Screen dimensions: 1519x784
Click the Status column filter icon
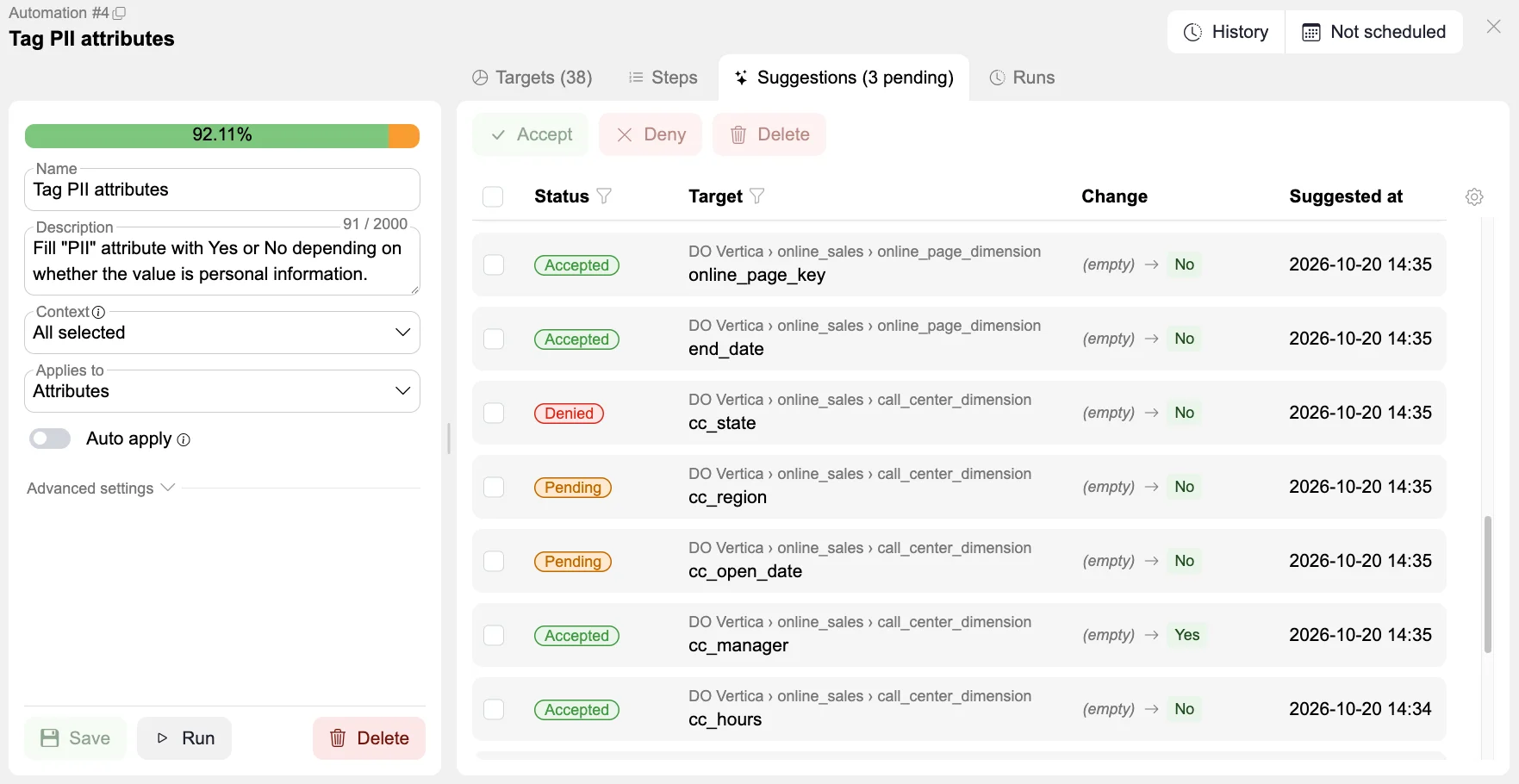(x=604, y=196)
